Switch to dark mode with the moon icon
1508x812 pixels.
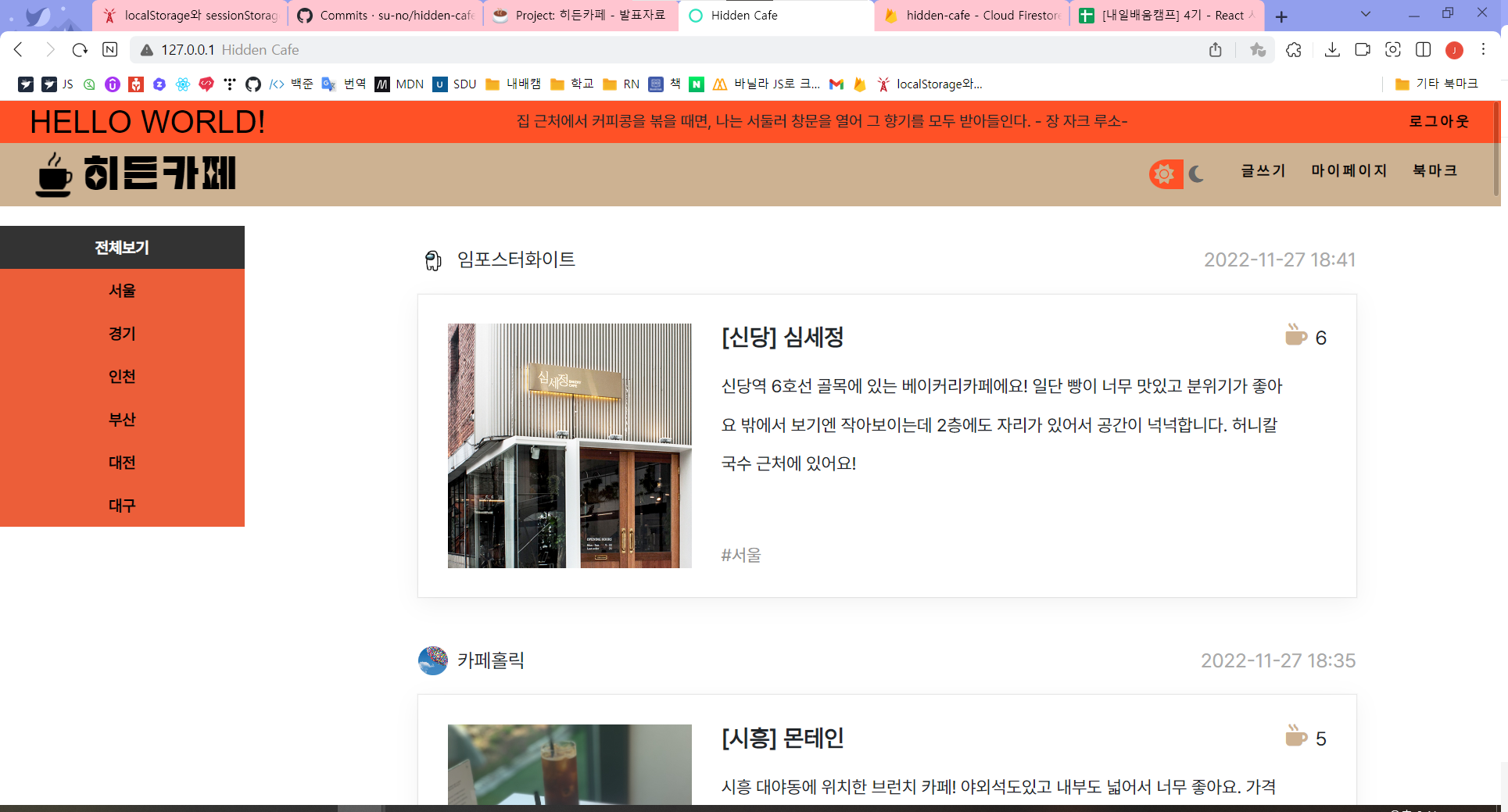[1196, 173]
